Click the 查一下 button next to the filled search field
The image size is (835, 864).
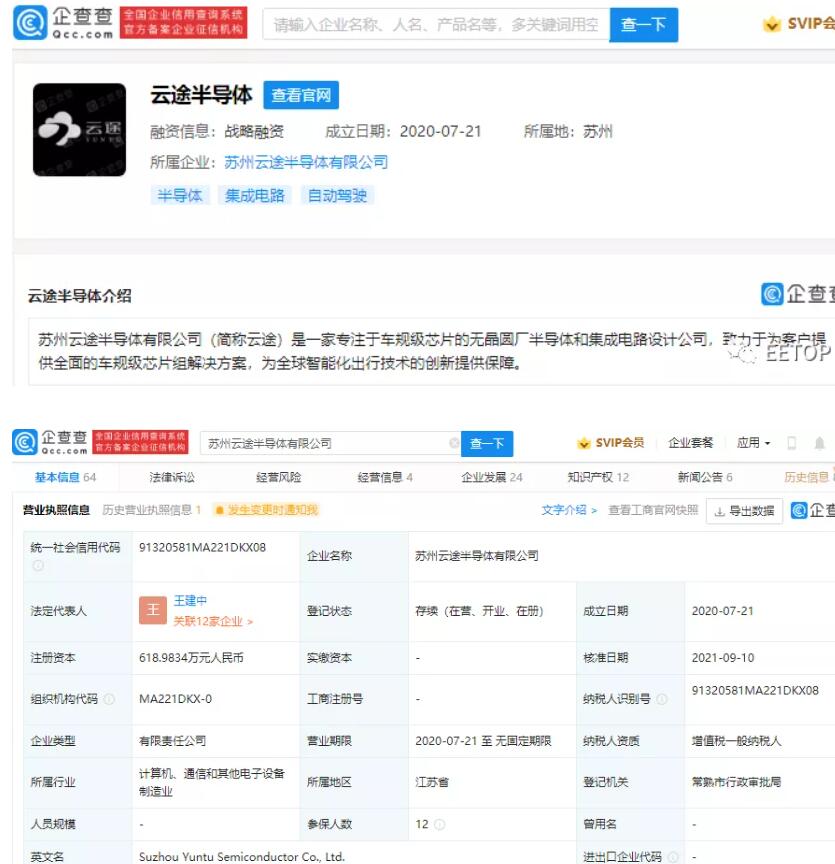[487, 444]
